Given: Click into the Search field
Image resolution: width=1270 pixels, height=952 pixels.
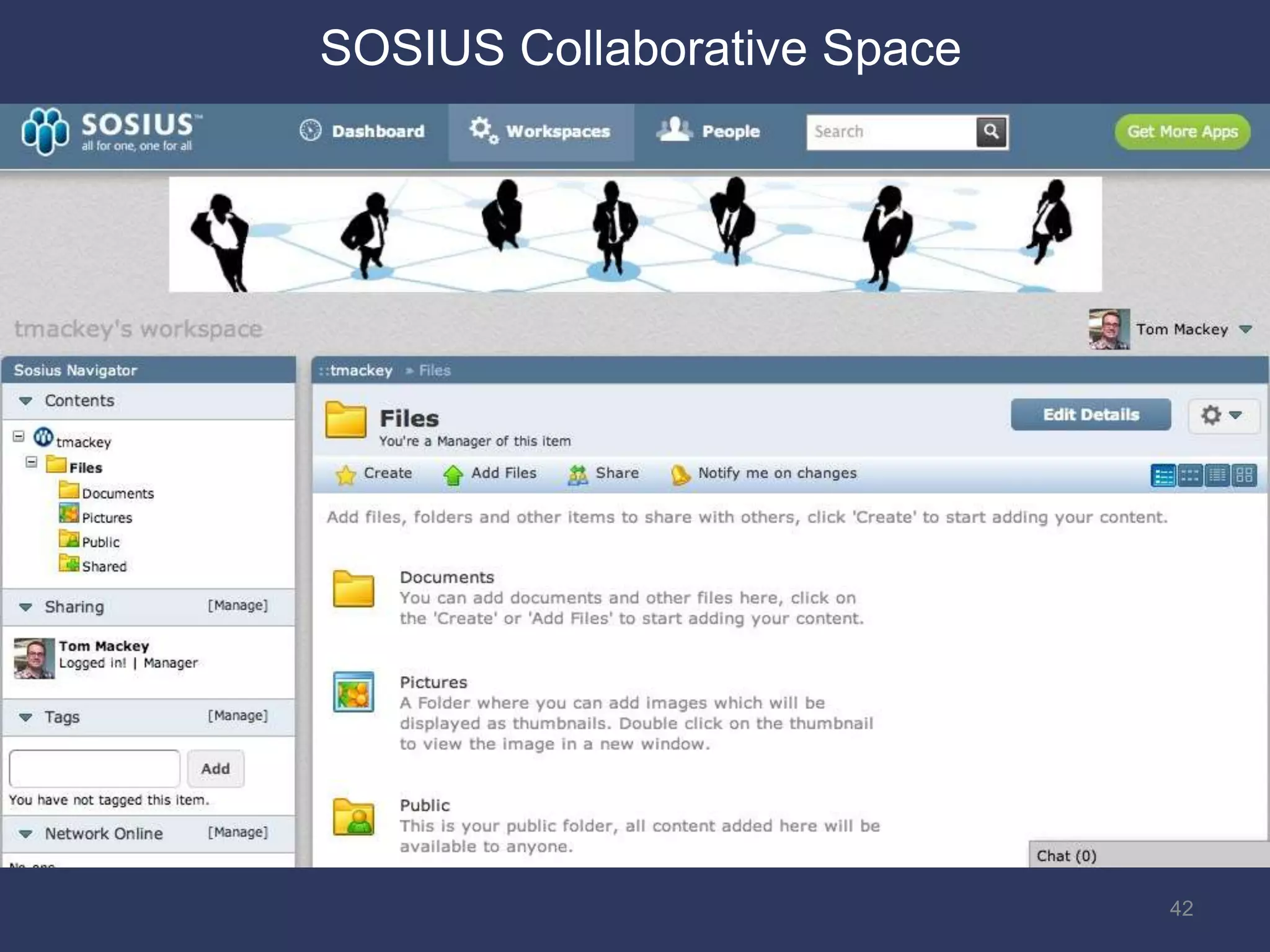Looking at the screenshot, I should click(891, 132).
